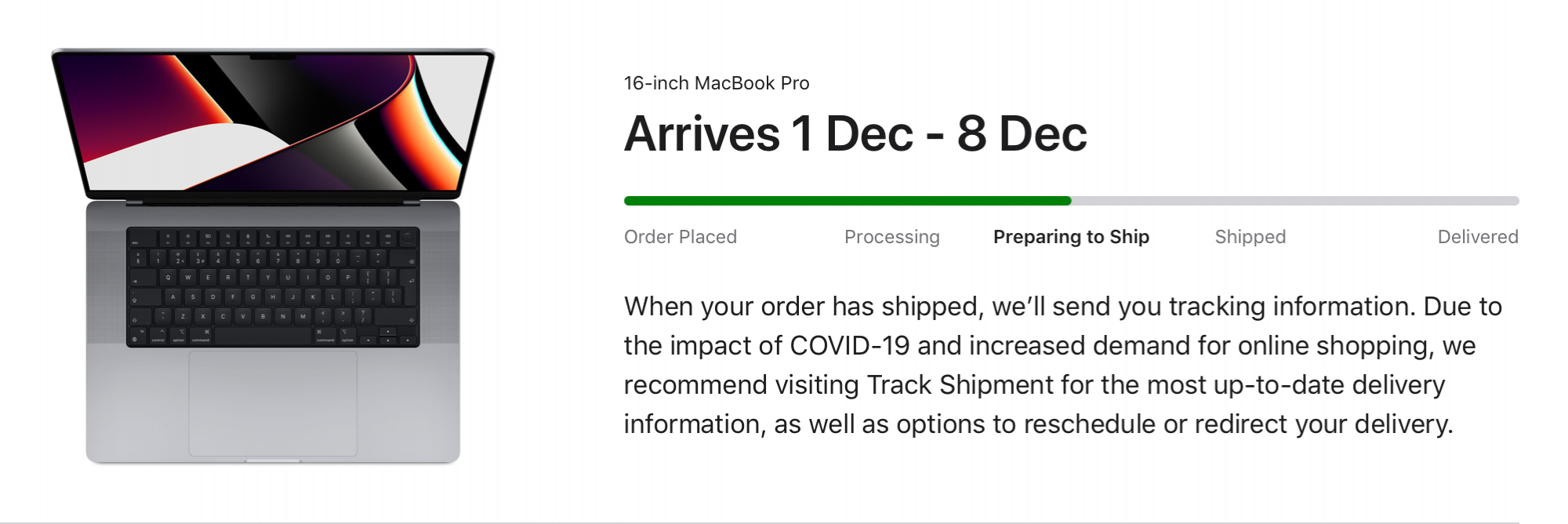1568x524 pixels.
Task: Select the Preparing to Ship status
Action: (x=1071, y=237)
